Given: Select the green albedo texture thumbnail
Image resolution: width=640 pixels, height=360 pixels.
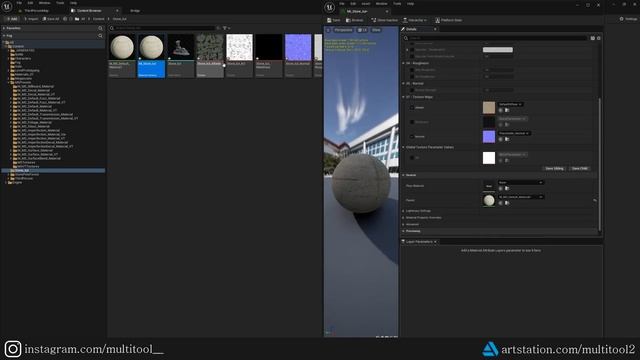Looking at the screenshot, I should point(210,47).
